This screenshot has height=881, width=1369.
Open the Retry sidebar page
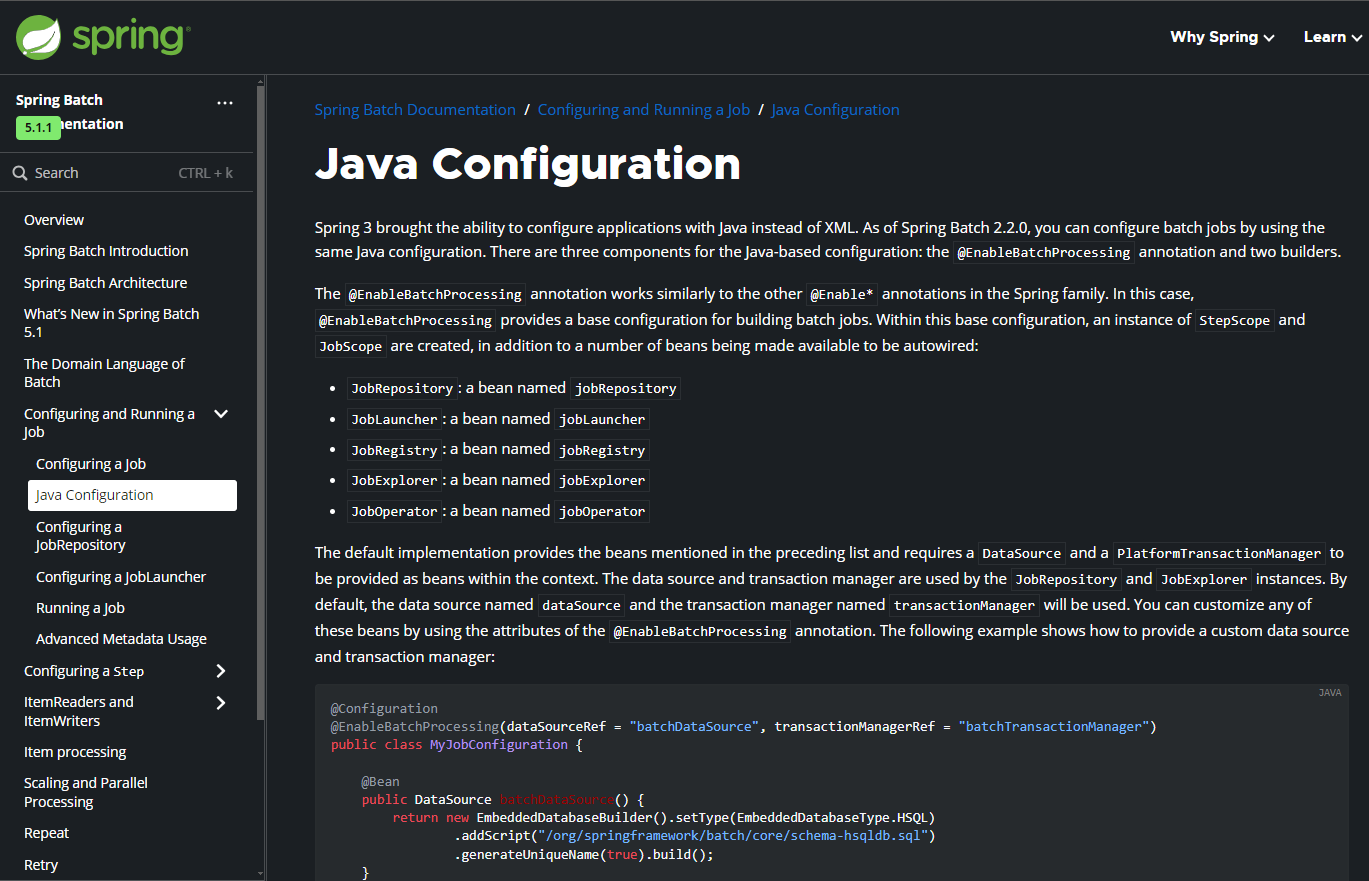pyautogui.click(x=41, y=865)
